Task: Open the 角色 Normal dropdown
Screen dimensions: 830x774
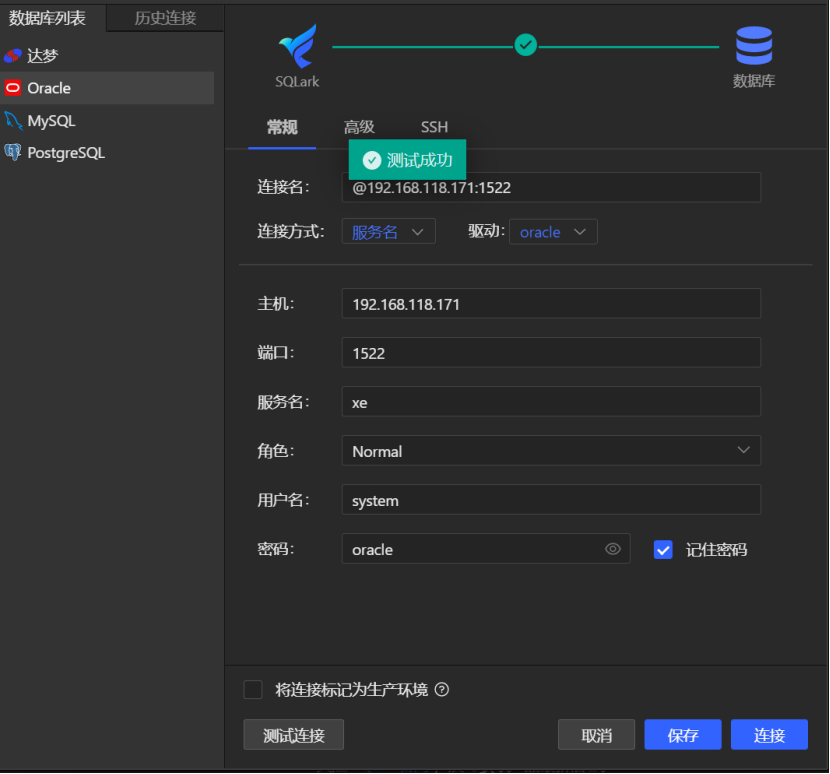Action: pos(551,451)
